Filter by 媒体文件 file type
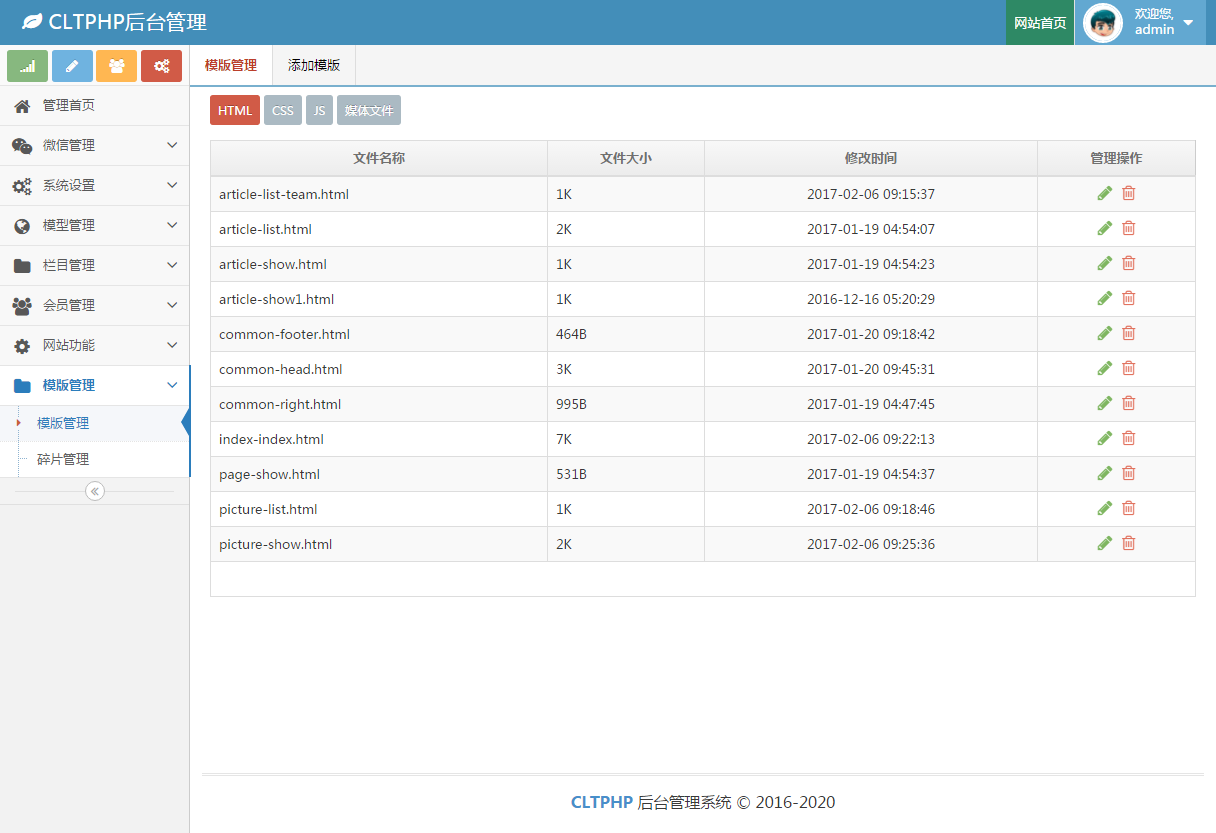 [x=369, y=110]
